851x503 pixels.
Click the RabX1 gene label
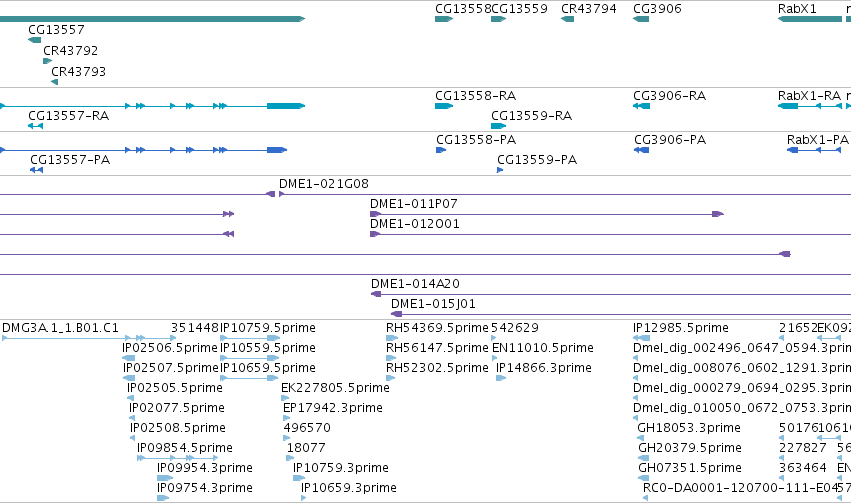point(797,9)
